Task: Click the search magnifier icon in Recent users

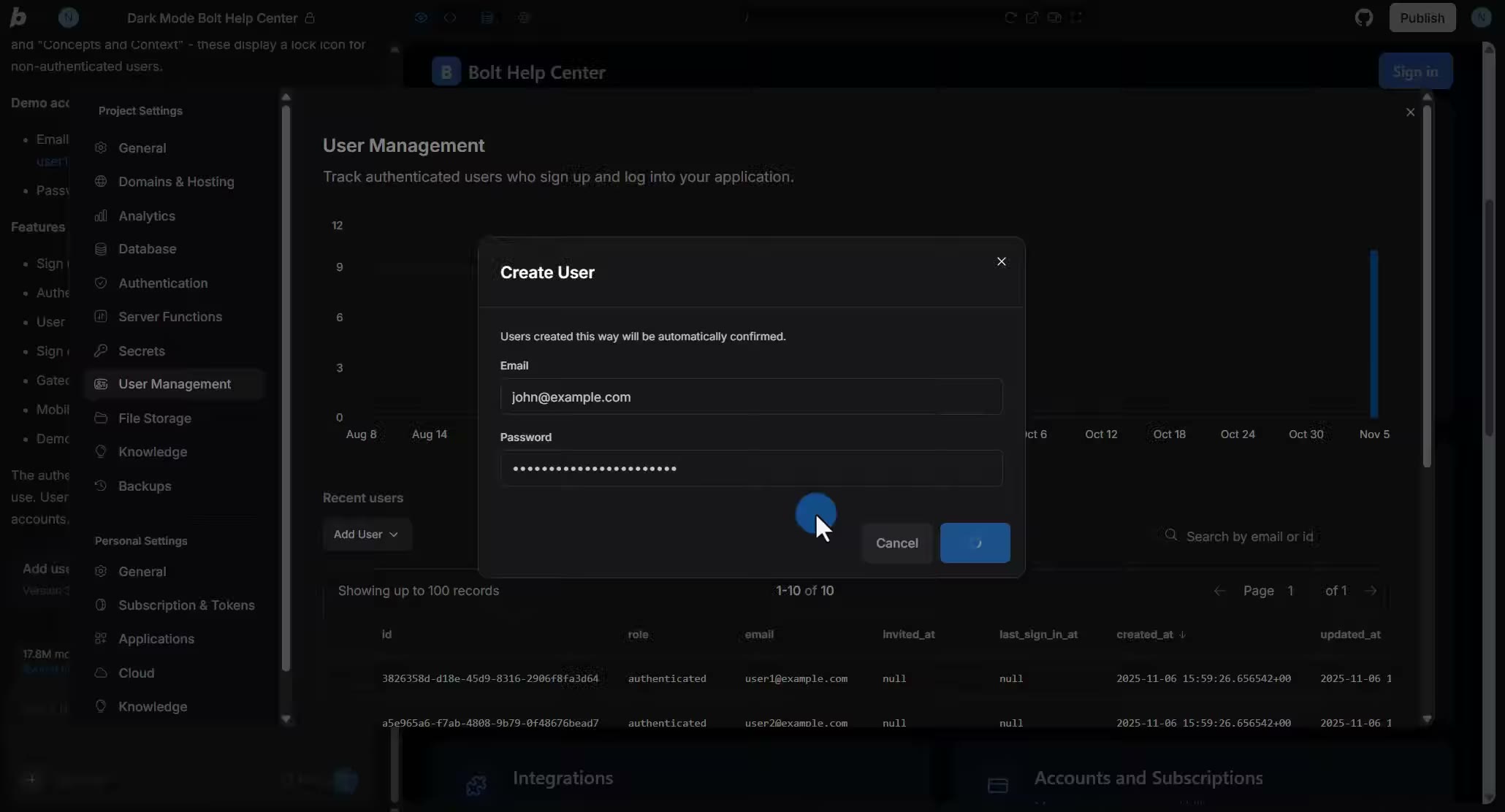Action: (1170, 535)
